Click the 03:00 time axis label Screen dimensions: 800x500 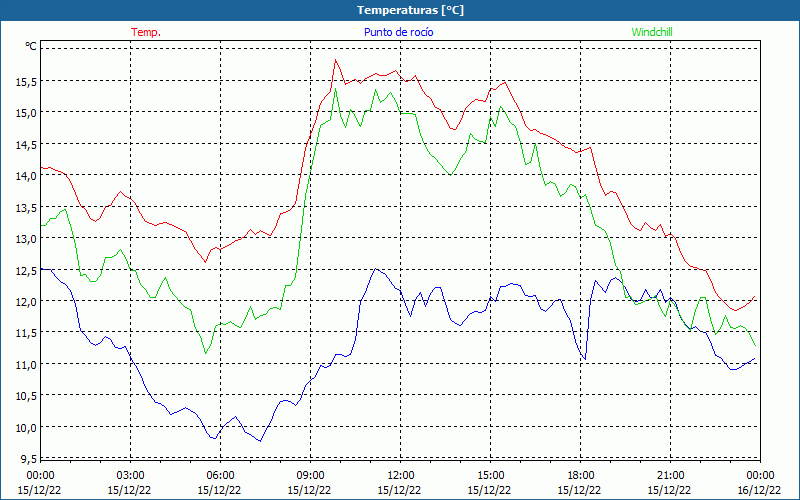[130, 476]
